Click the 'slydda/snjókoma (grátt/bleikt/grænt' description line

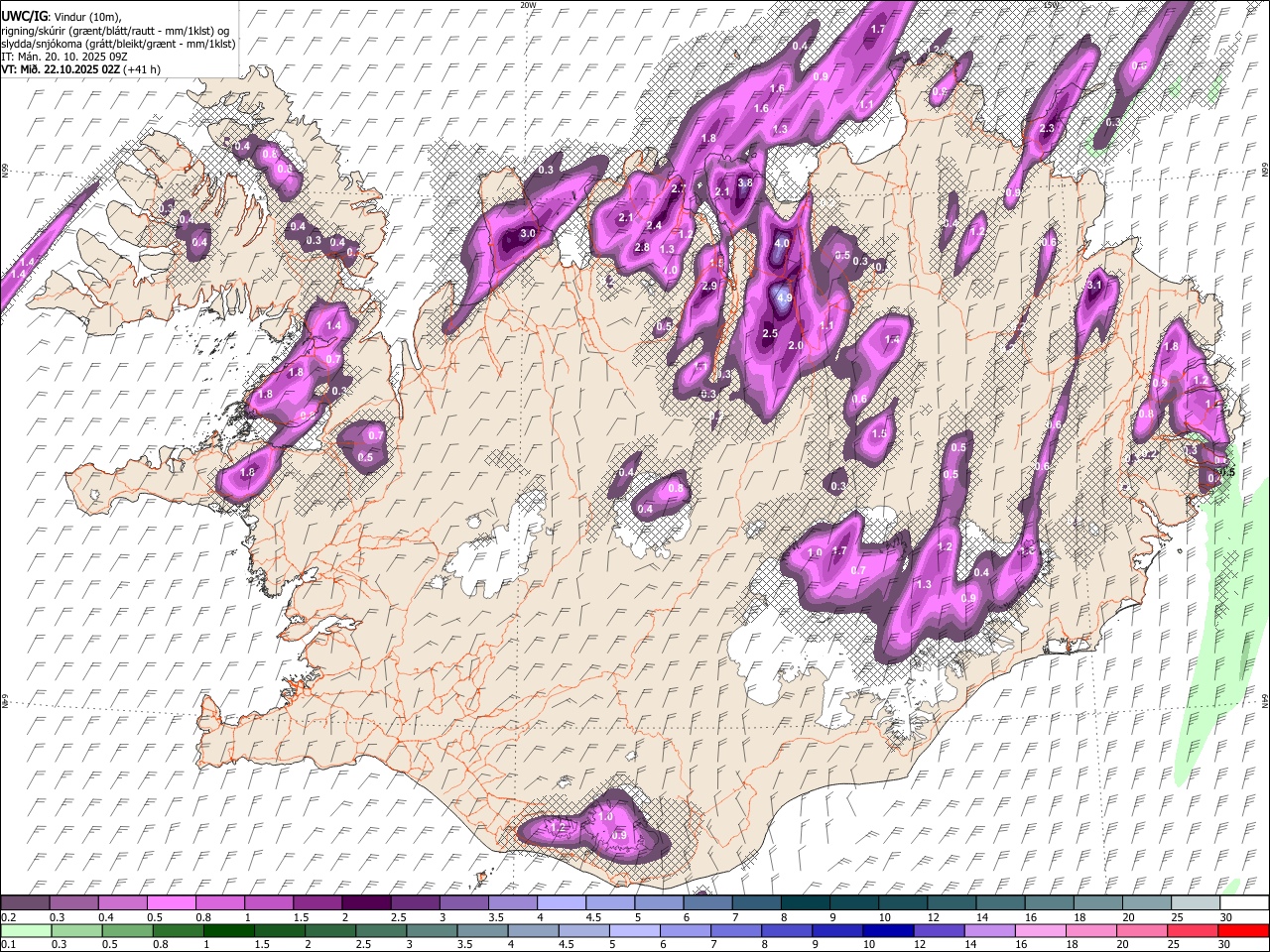118,44
